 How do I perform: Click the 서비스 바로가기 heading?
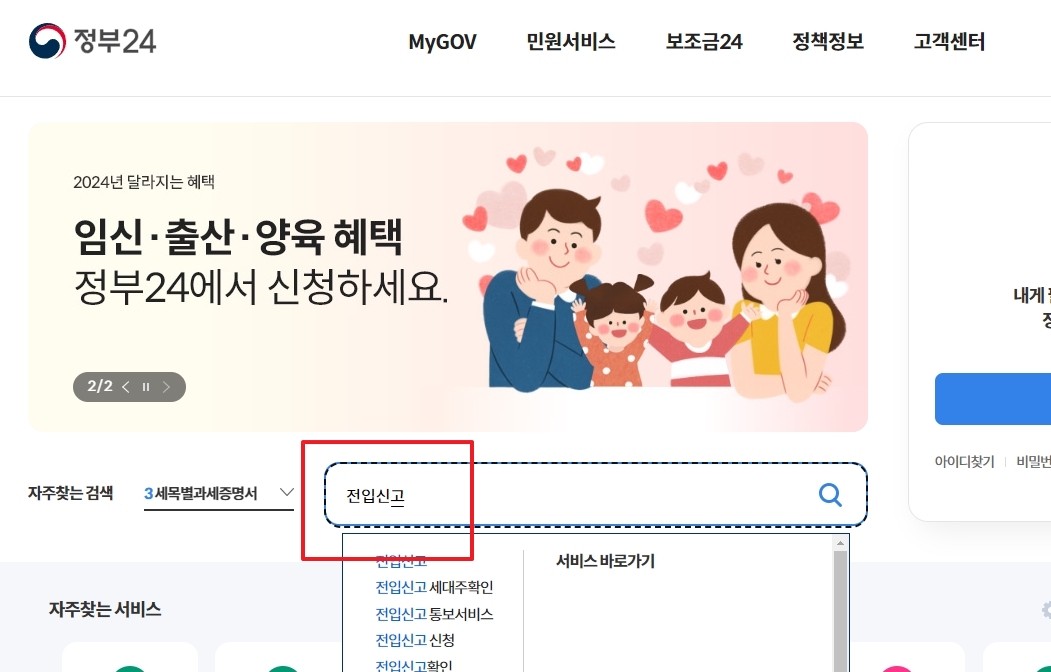point(605,561)
